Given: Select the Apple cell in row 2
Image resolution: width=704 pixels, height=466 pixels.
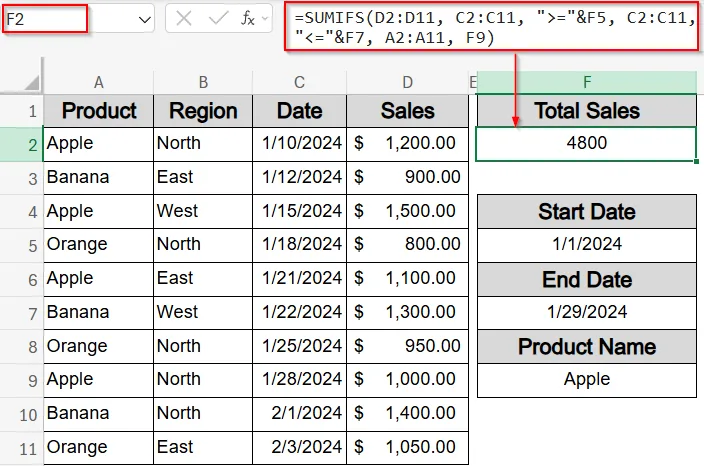Looking at the screenshot, I should pos(98,144).
